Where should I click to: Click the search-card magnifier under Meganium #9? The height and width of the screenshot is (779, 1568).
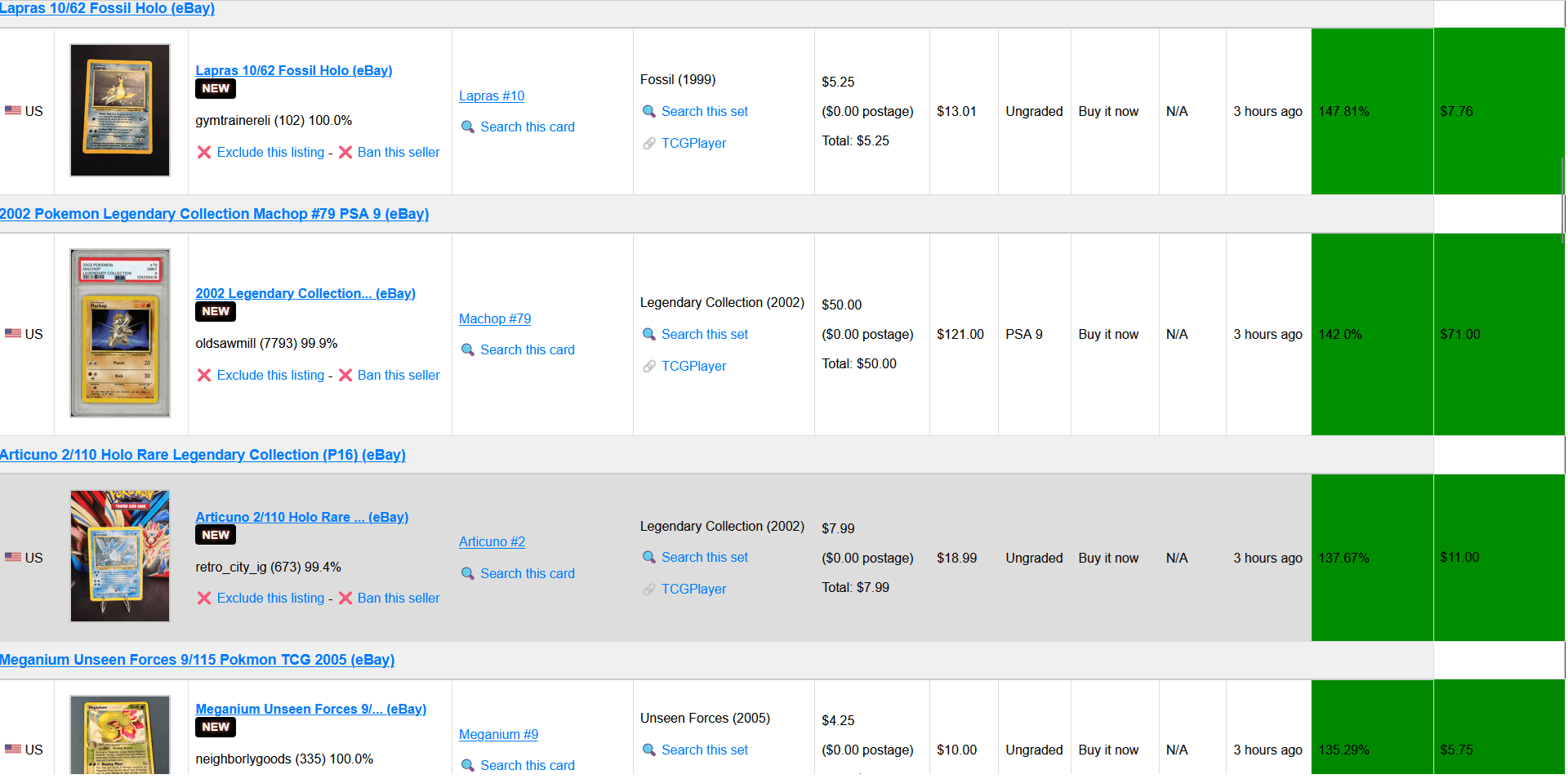pos(468,765)
